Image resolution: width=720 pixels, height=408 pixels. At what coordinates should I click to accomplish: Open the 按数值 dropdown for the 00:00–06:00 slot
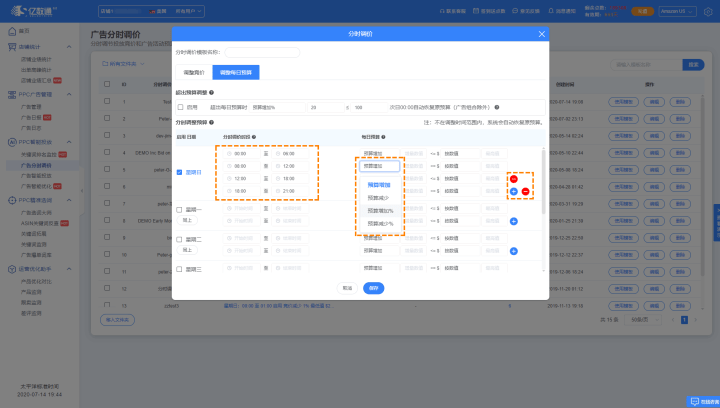pos(461,154)
